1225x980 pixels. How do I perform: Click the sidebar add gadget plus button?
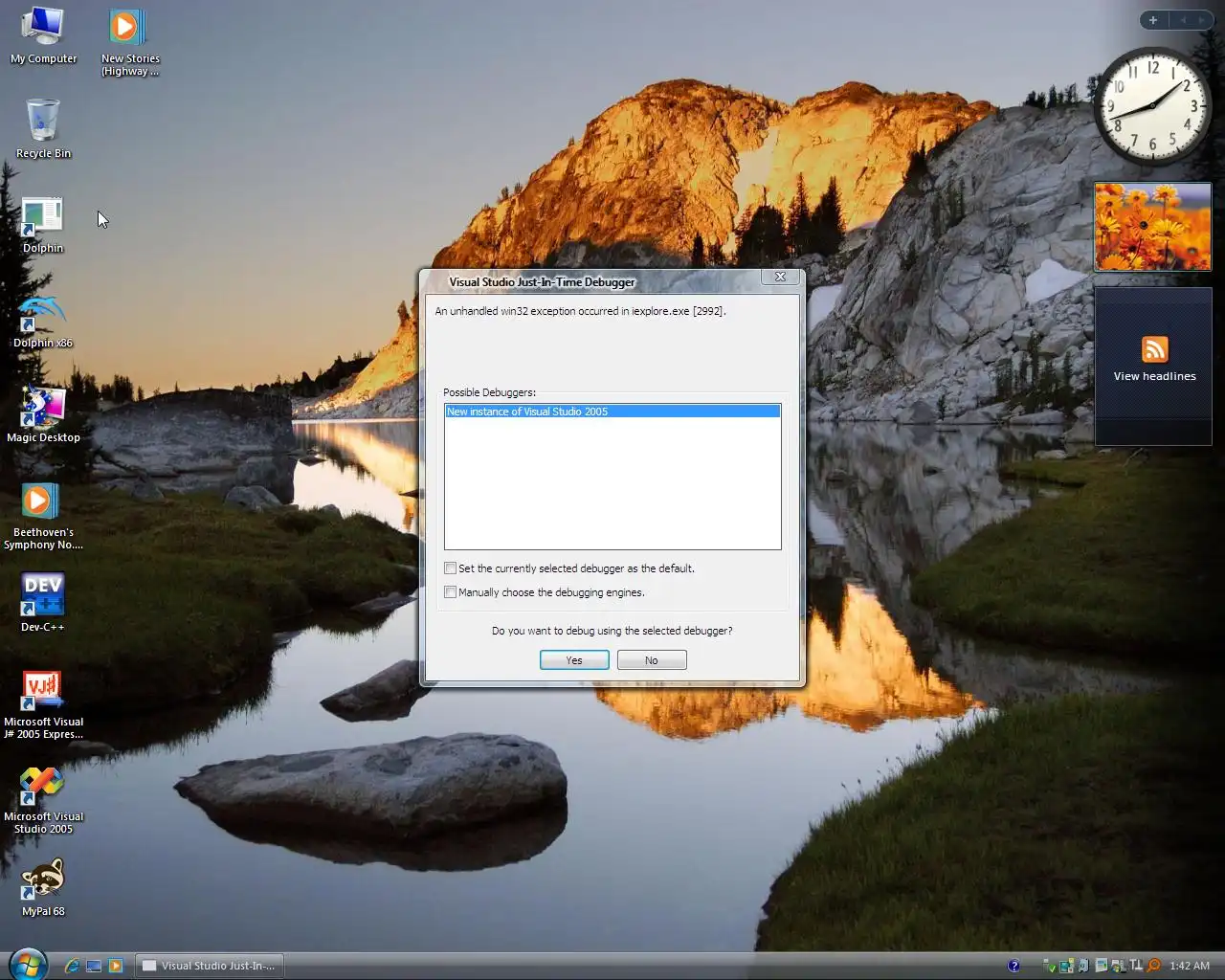coord(1153,20)
